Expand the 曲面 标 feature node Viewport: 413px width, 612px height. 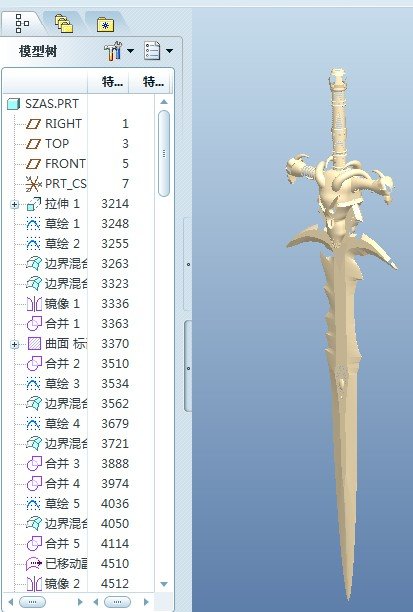coord(14,344)
